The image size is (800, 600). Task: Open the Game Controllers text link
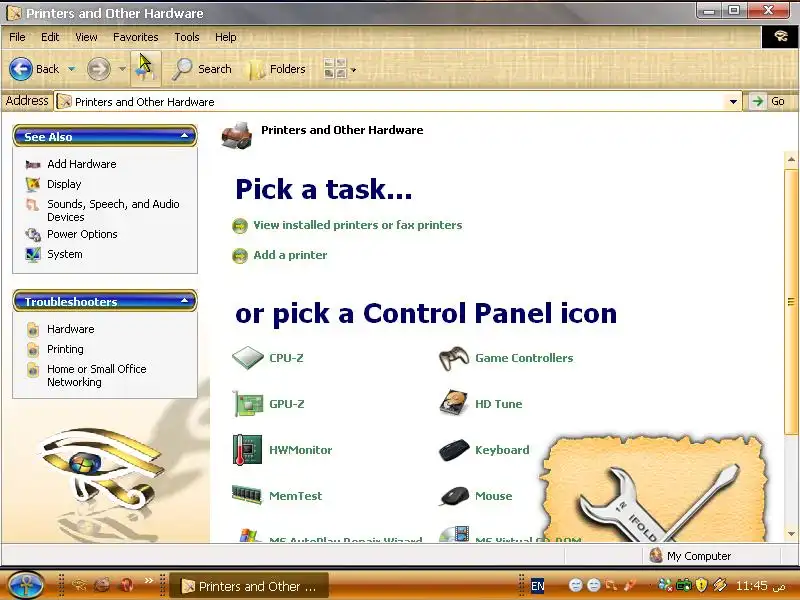pos(524,358)
